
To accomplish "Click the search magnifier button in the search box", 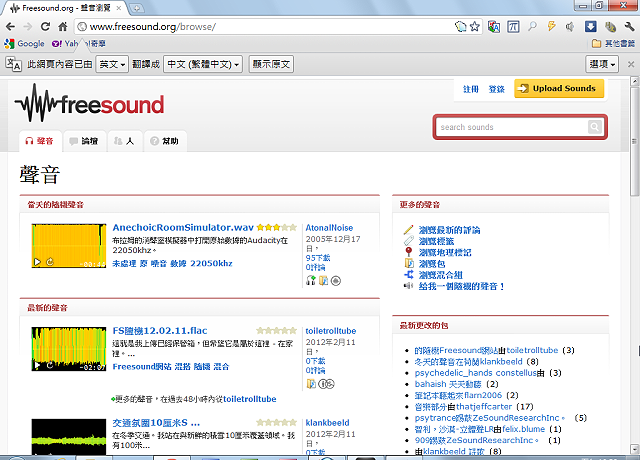I will [595, 127].
